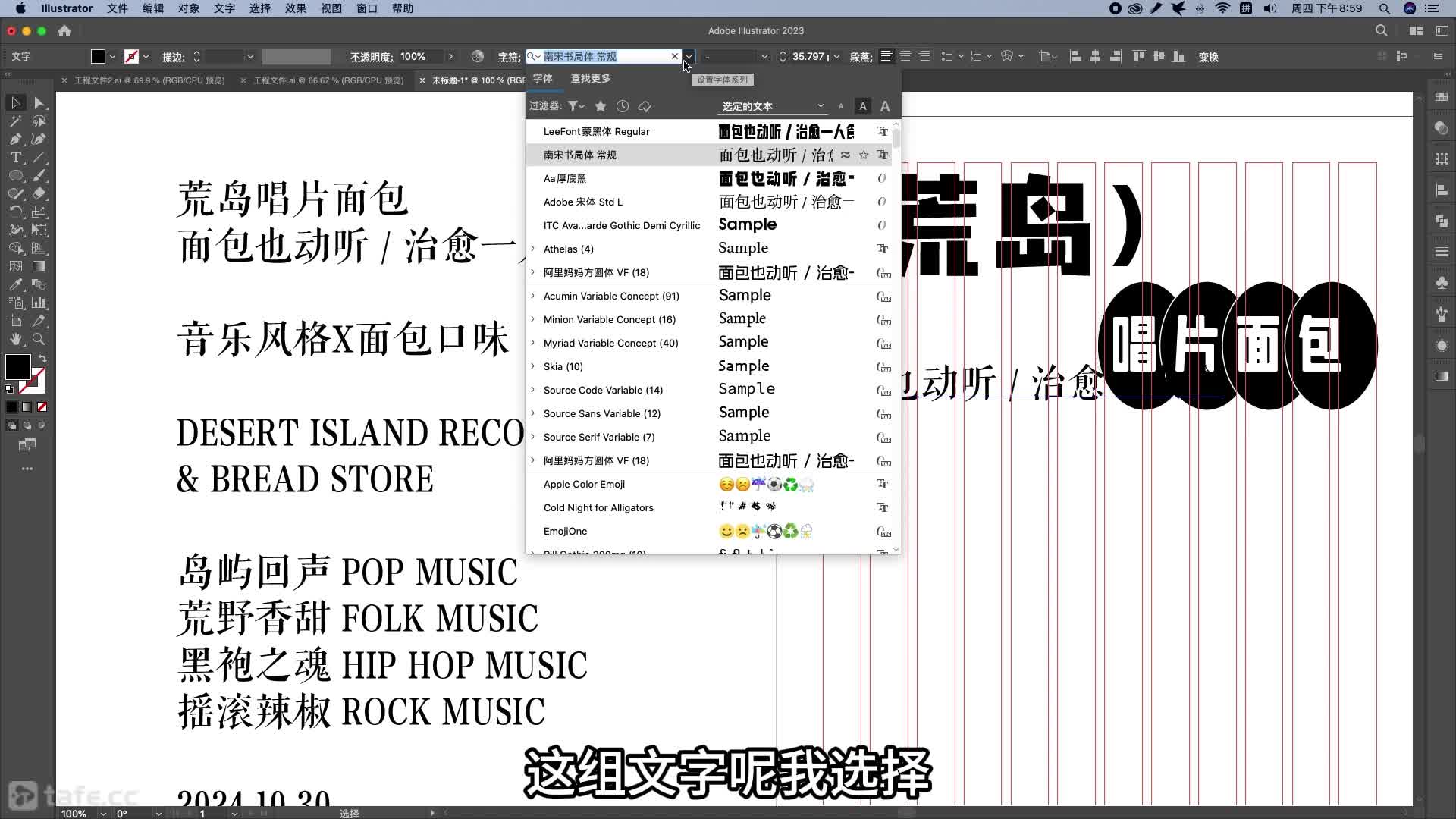Select the Type tool
Image resolution: width=1456 pixels, height=819 pixels.
[15, 157]
